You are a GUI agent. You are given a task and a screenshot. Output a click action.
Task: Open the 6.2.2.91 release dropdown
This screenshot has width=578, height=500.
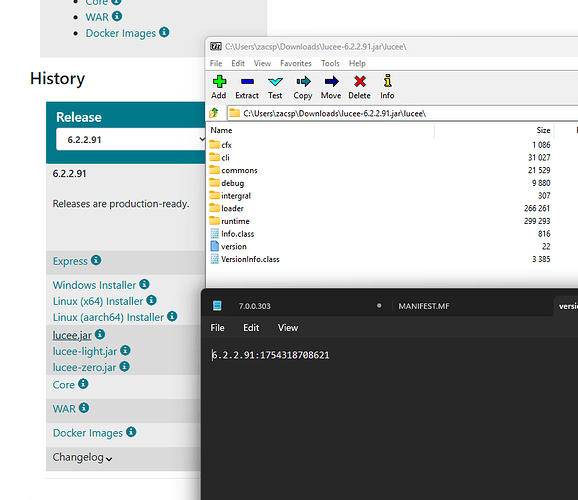(130, 139)
